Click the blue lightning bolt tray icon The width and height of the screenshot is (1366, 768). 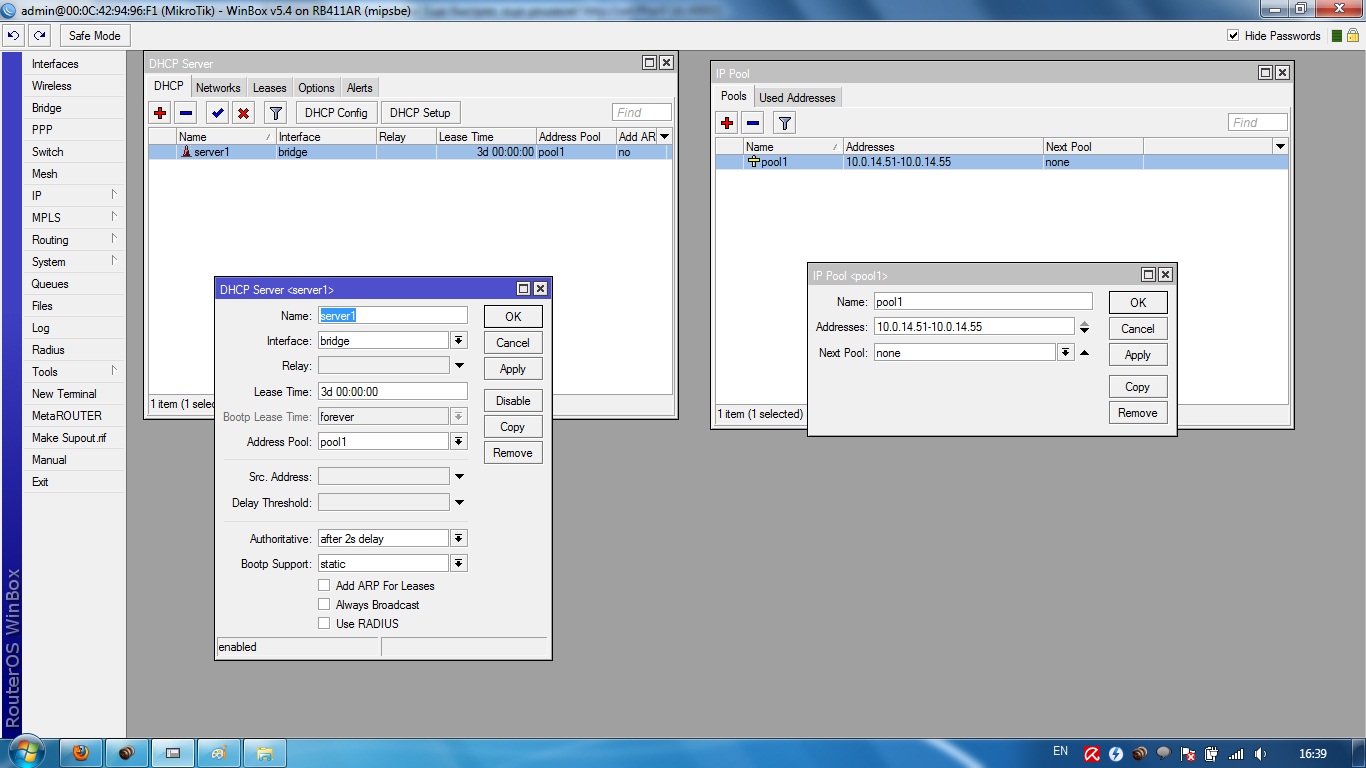click(1116, 754)
